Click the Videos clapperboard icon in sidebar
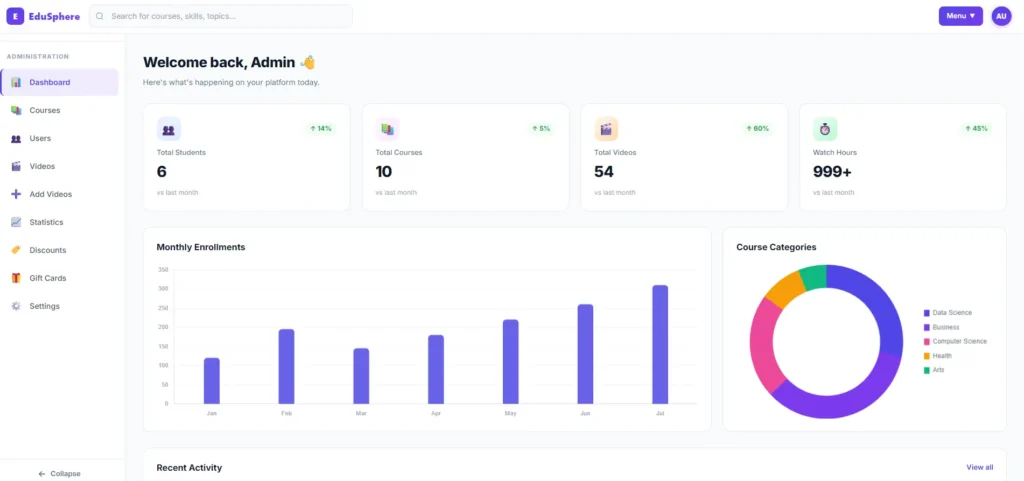1024x481 pixels. point(16,166)
